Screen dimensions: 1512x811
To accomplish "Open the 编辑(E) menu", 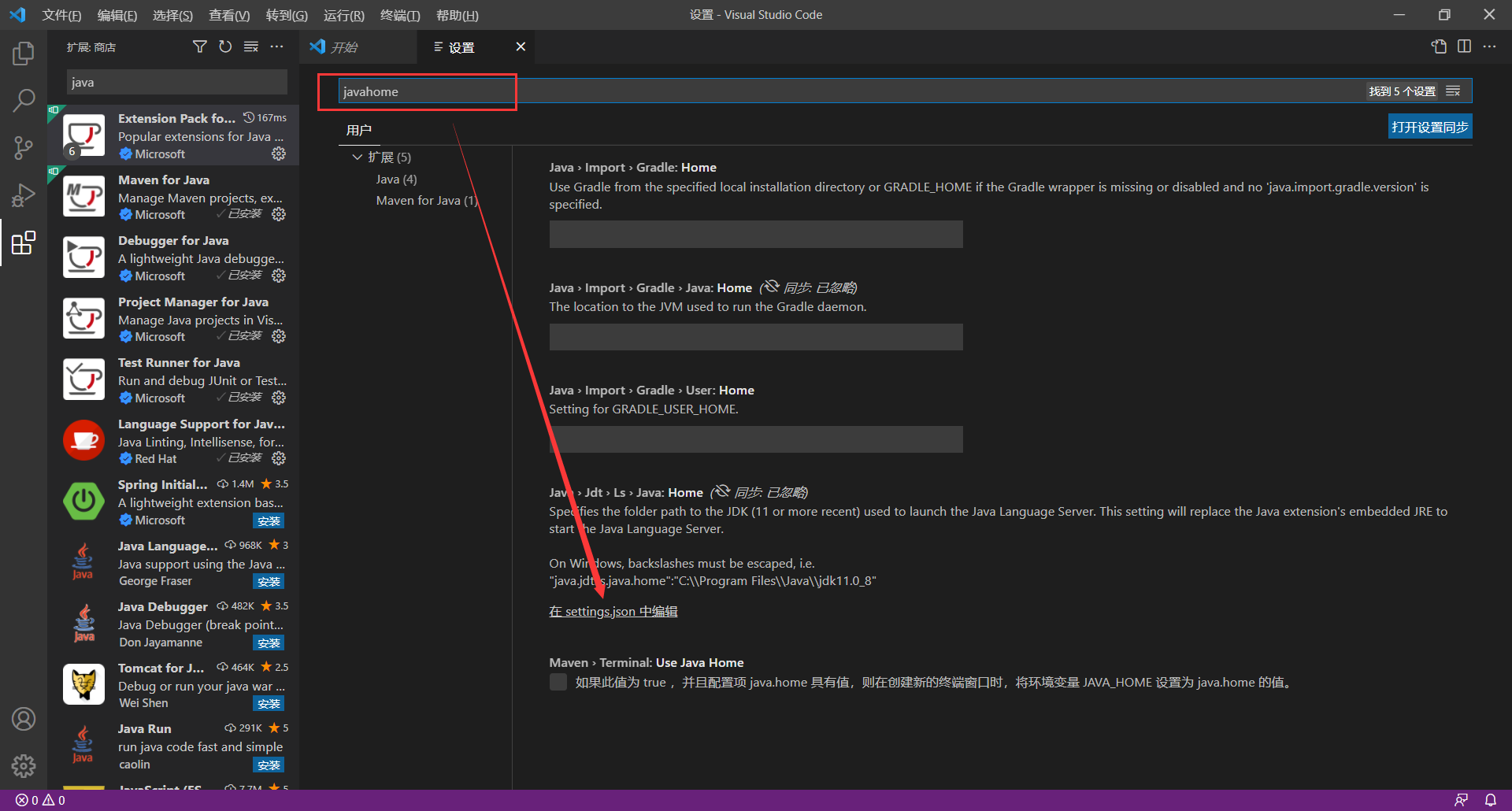I will pos(117,15).
